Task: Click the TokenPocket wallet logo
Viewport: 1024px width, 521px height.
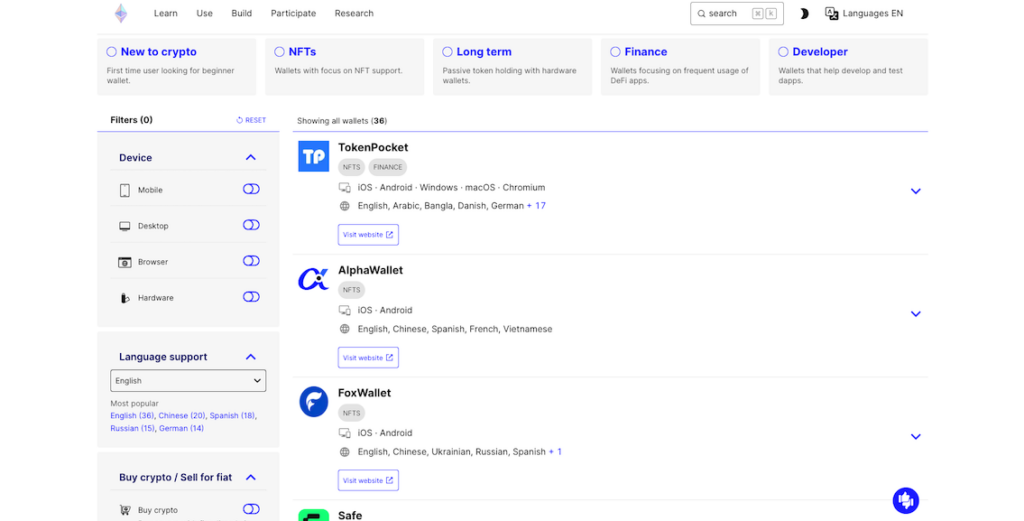Action: coord(313,157)
